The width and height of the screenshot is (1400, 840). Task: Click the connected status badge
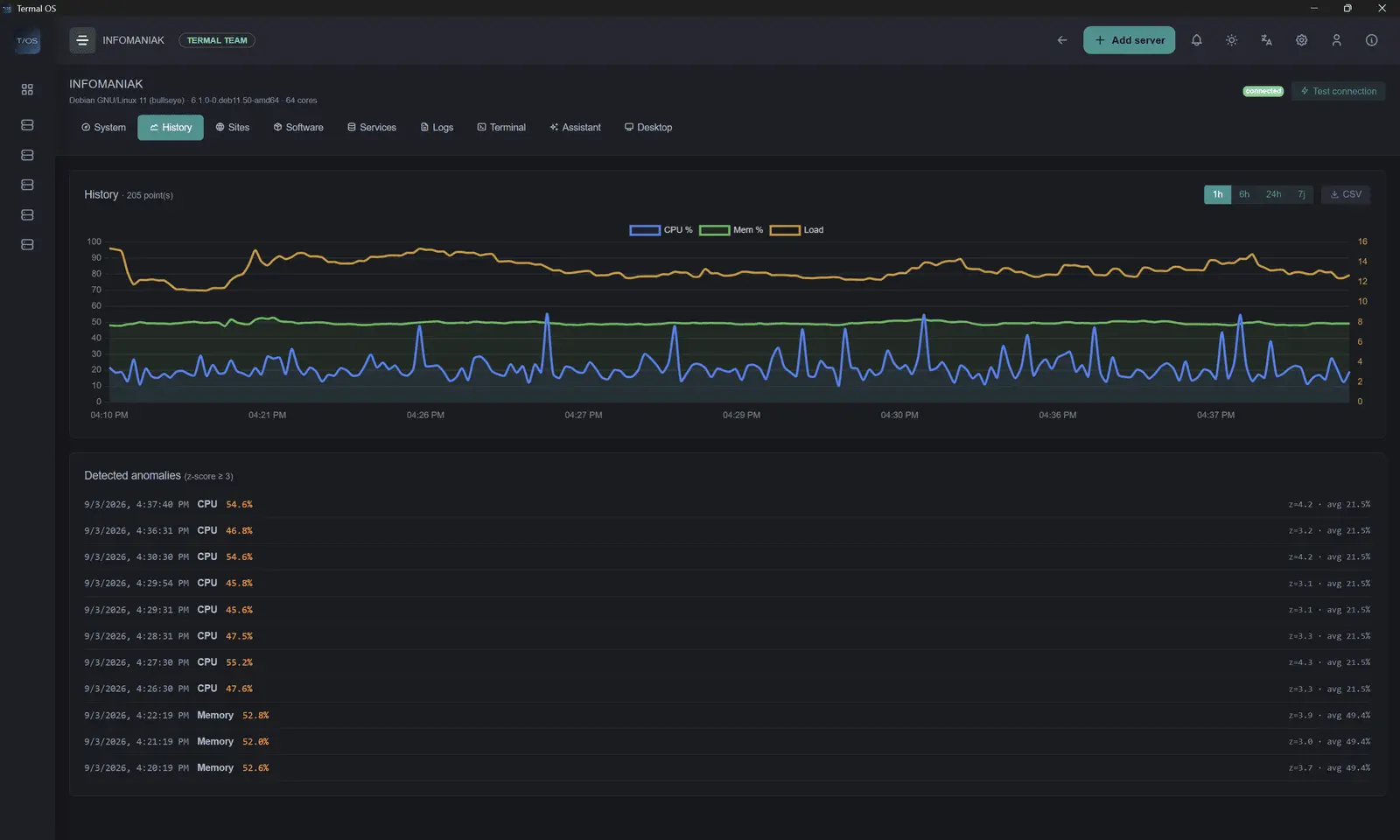tap(1263, 91)
